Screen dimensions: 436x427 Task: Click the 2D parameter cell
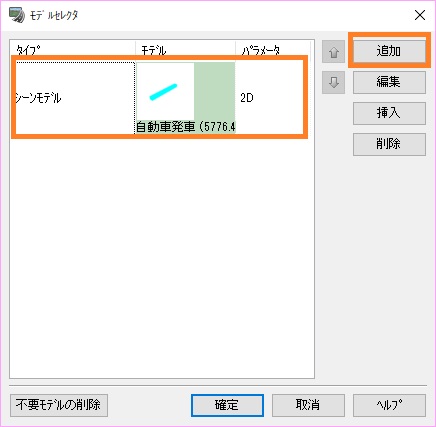click(270, 98)
